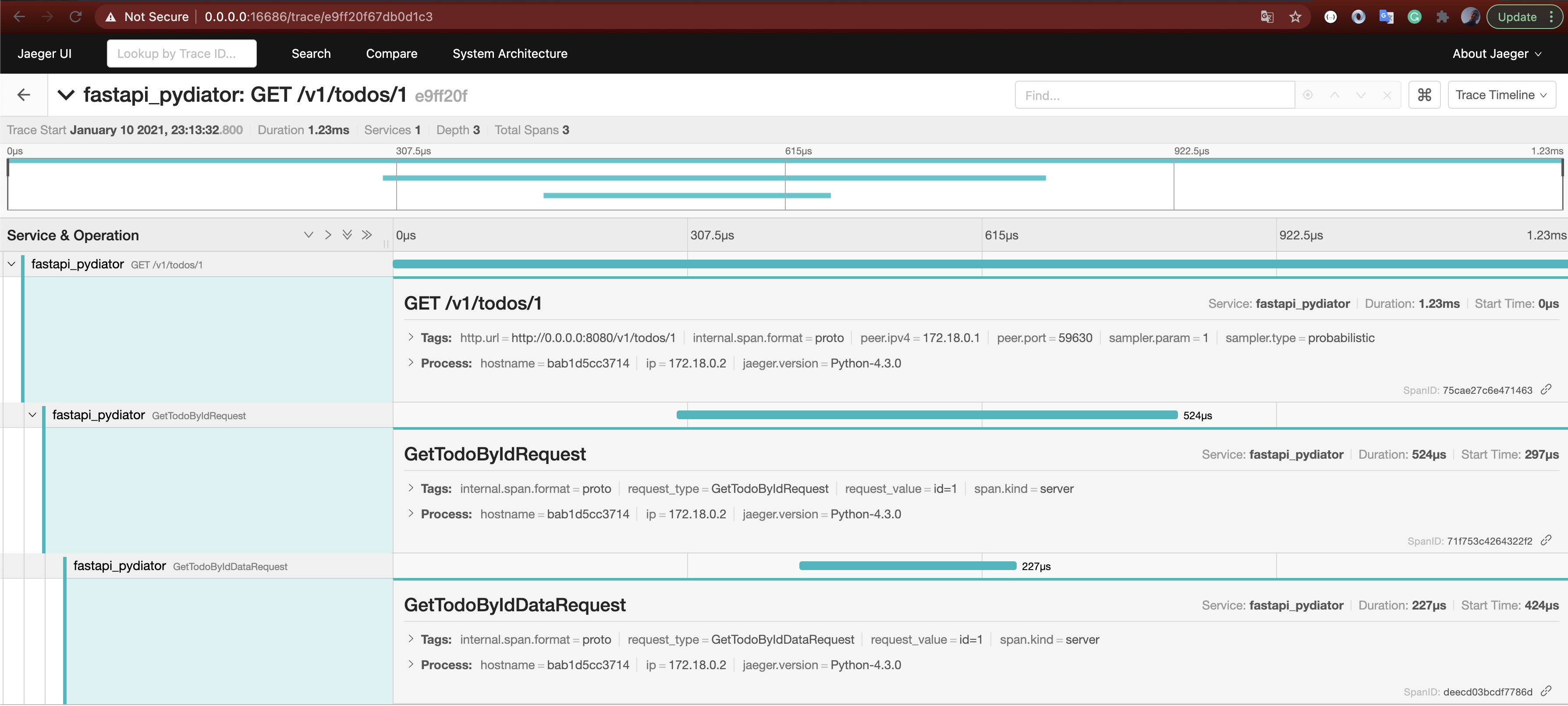Collapse the GetTodoByIdRequest span children

click(33, 415)
